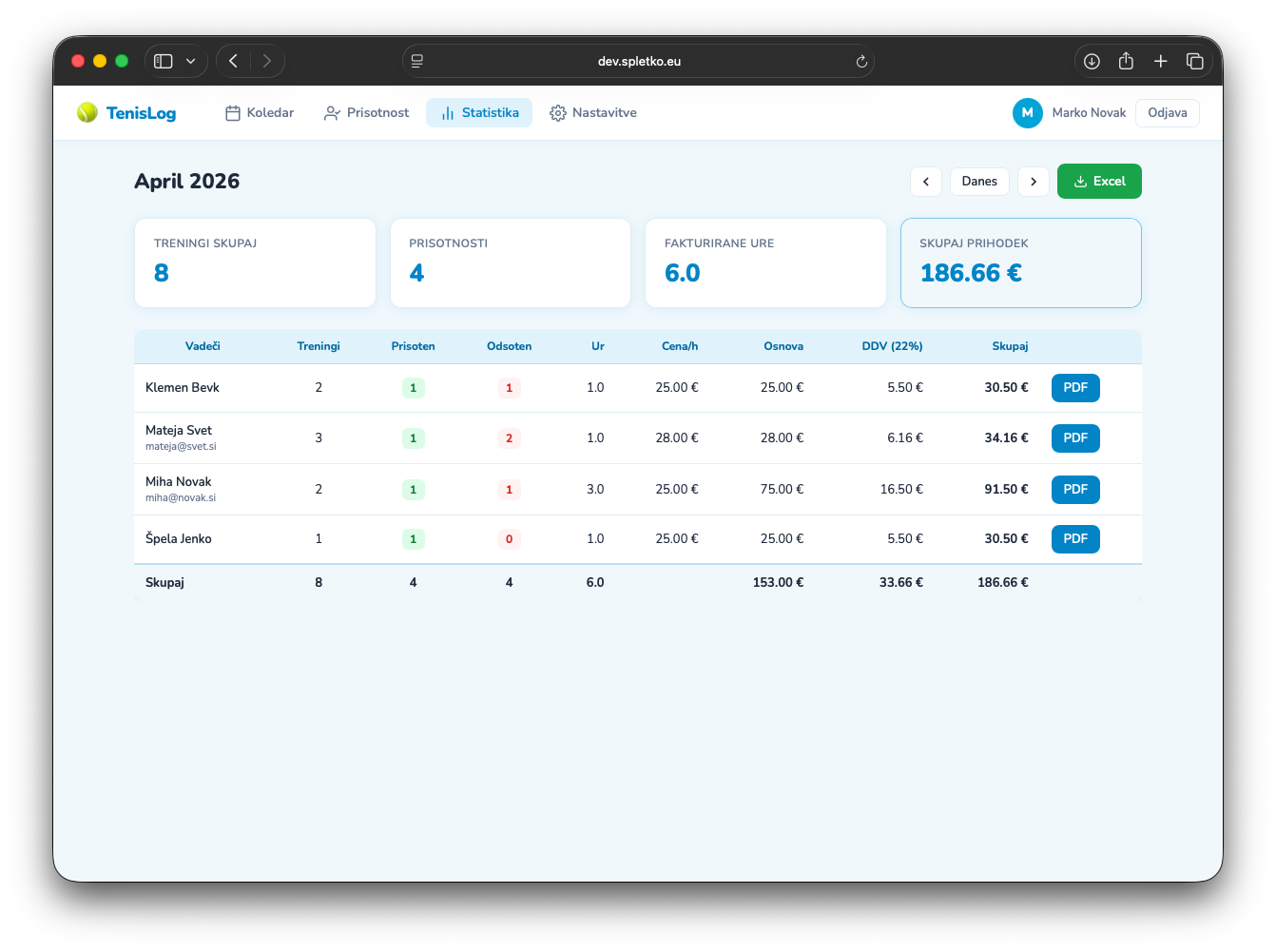
Task: Click the Safari share icon
Action: click(x=1126, y=62)
